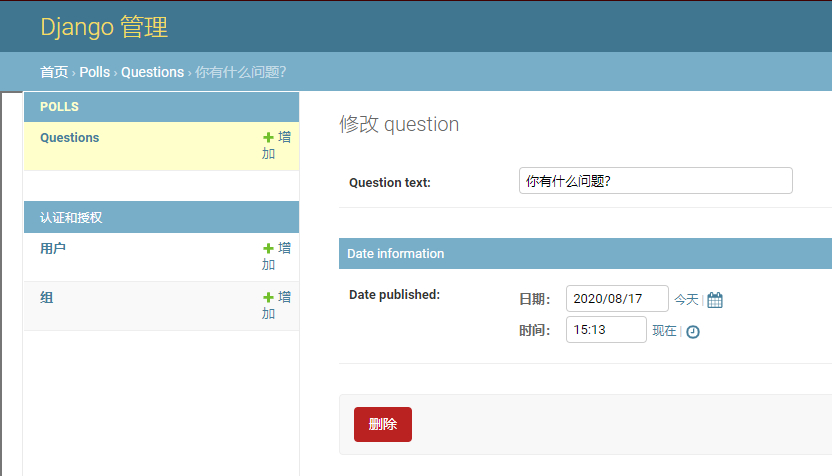Focus the Question text input field
This screenshot has height=476, width=832.
click(x=656, y=180)
